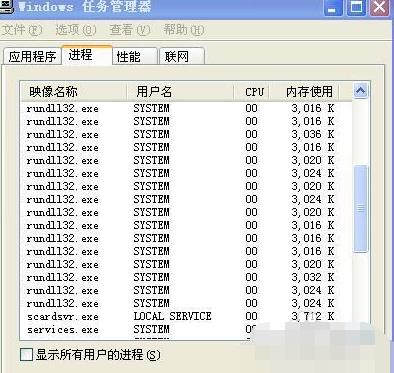Screen dimensions: 394x373
Task: Open the 联网 tab
Action: click(182, 56)
